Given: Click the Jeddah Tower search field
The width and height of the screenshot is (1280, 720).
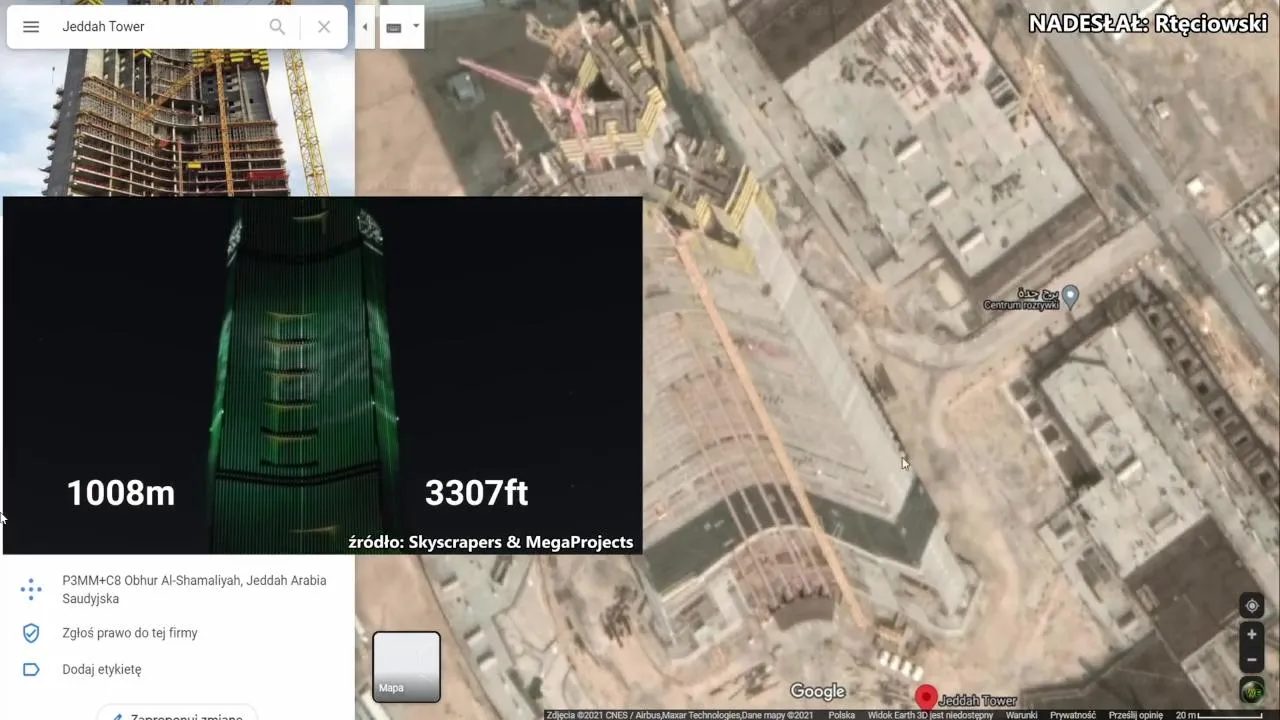Looking at the screenshot, I should click(160, 27).
